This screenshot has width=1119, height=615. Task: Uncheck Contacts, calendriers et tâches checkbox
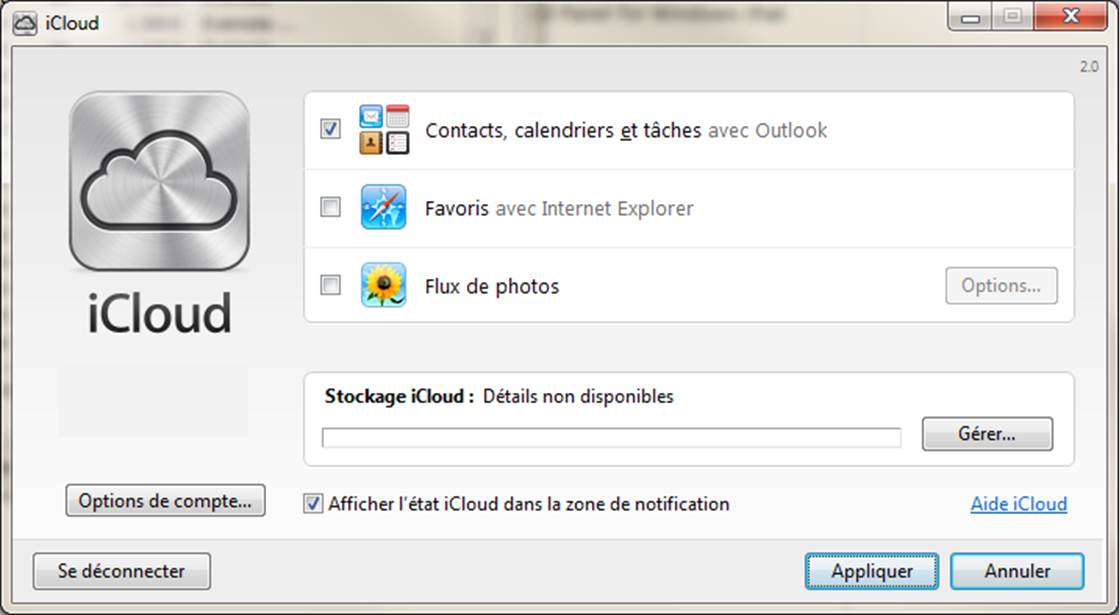tap(331, 130)
